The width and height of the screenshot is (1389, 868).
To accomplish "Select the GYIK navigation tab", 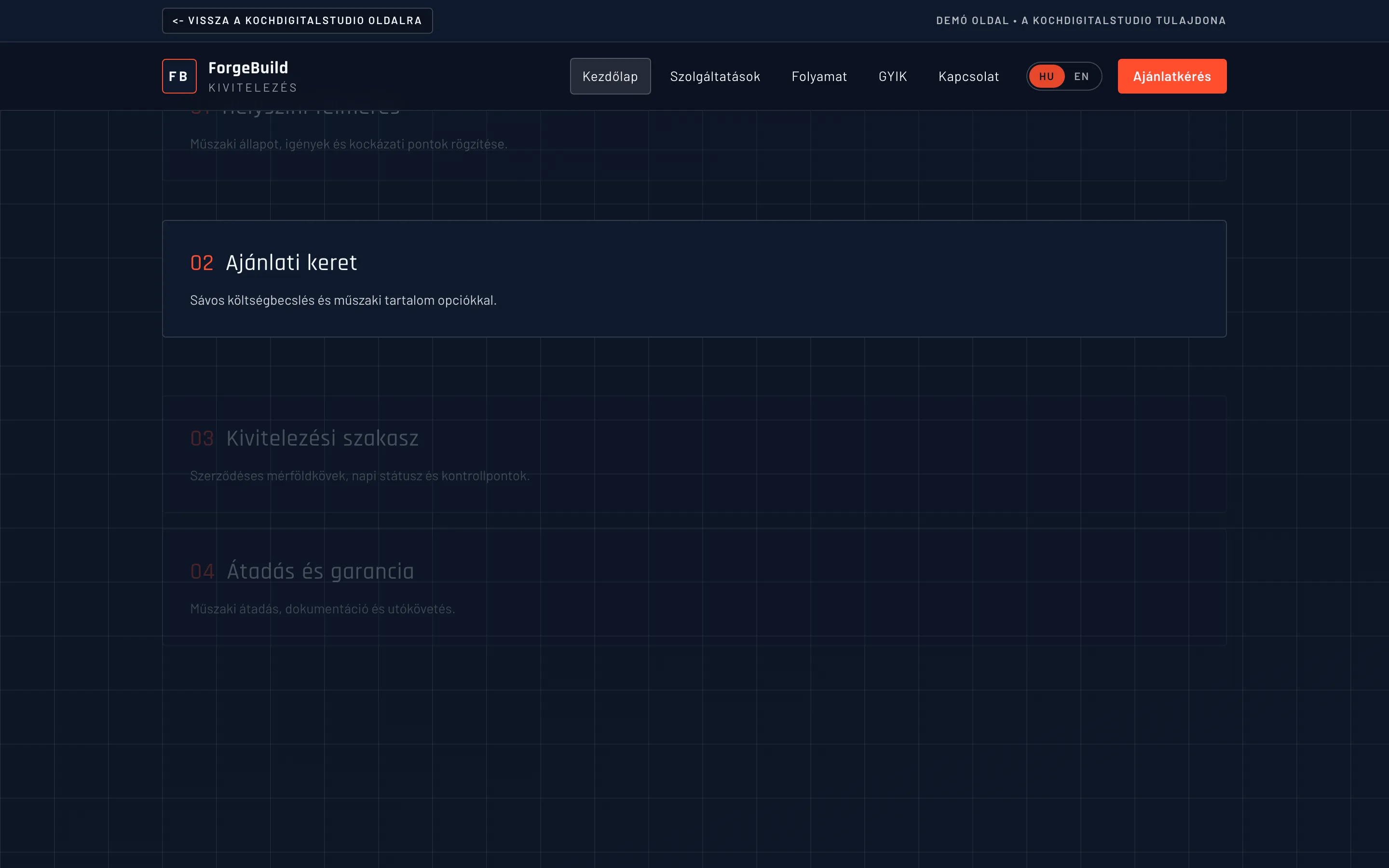I will [892, 76].
